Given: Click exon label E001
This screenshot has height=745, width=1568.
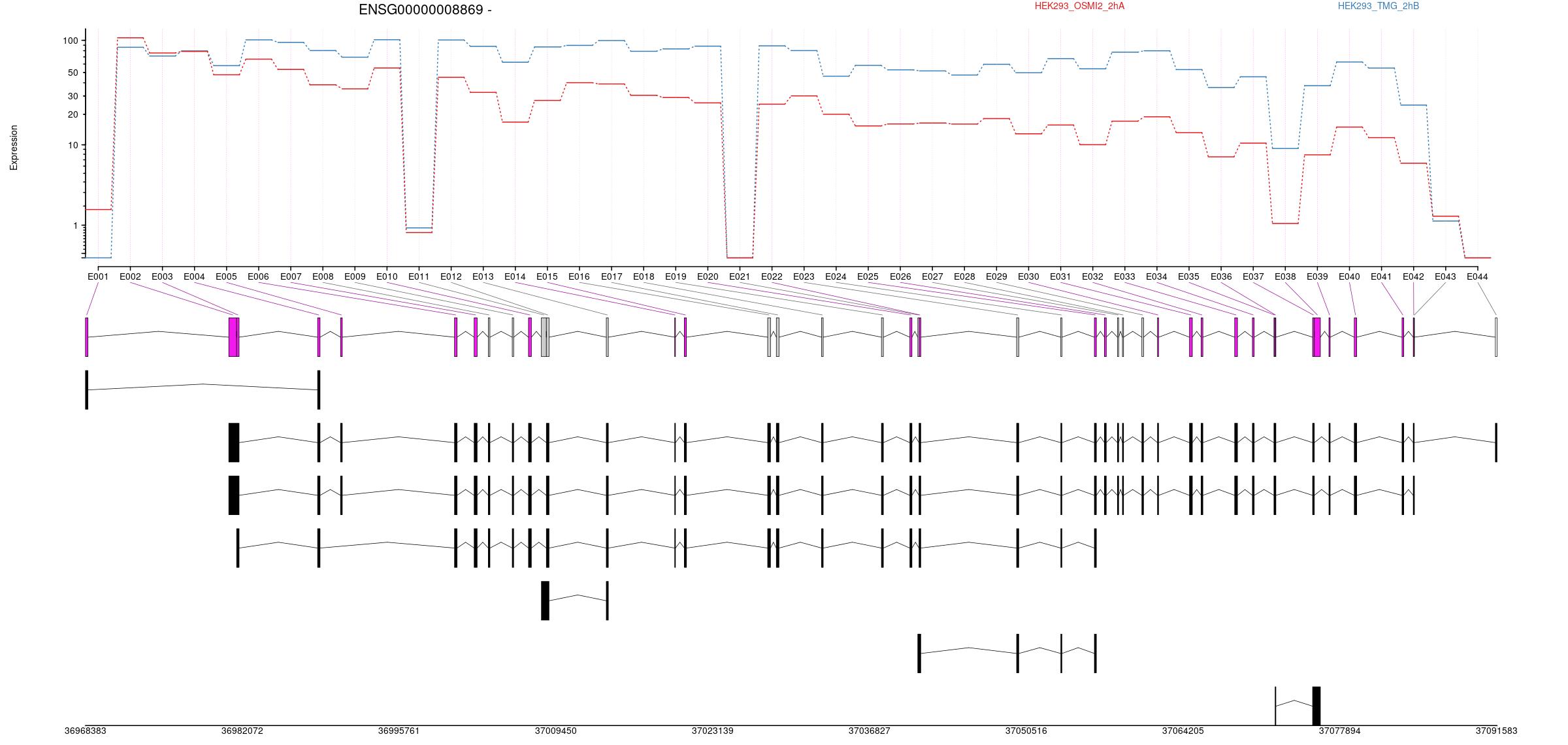Looking at the screenshot, I should click(x=98, y=276).
